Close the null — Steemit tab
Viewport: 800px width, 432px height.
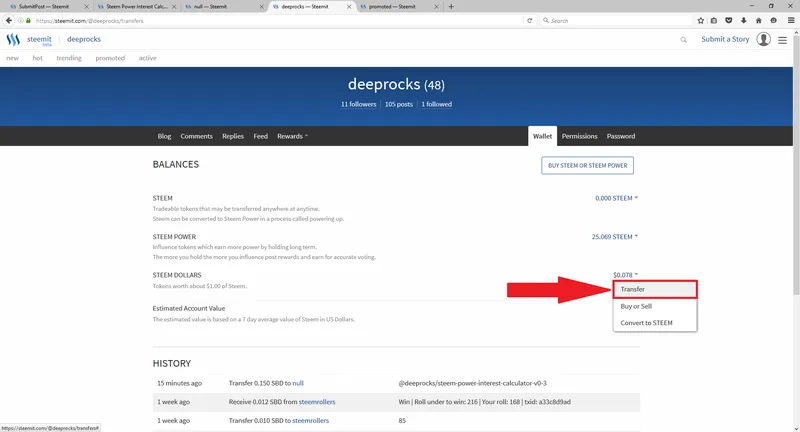pyautogui.click(x=262, y=7)
